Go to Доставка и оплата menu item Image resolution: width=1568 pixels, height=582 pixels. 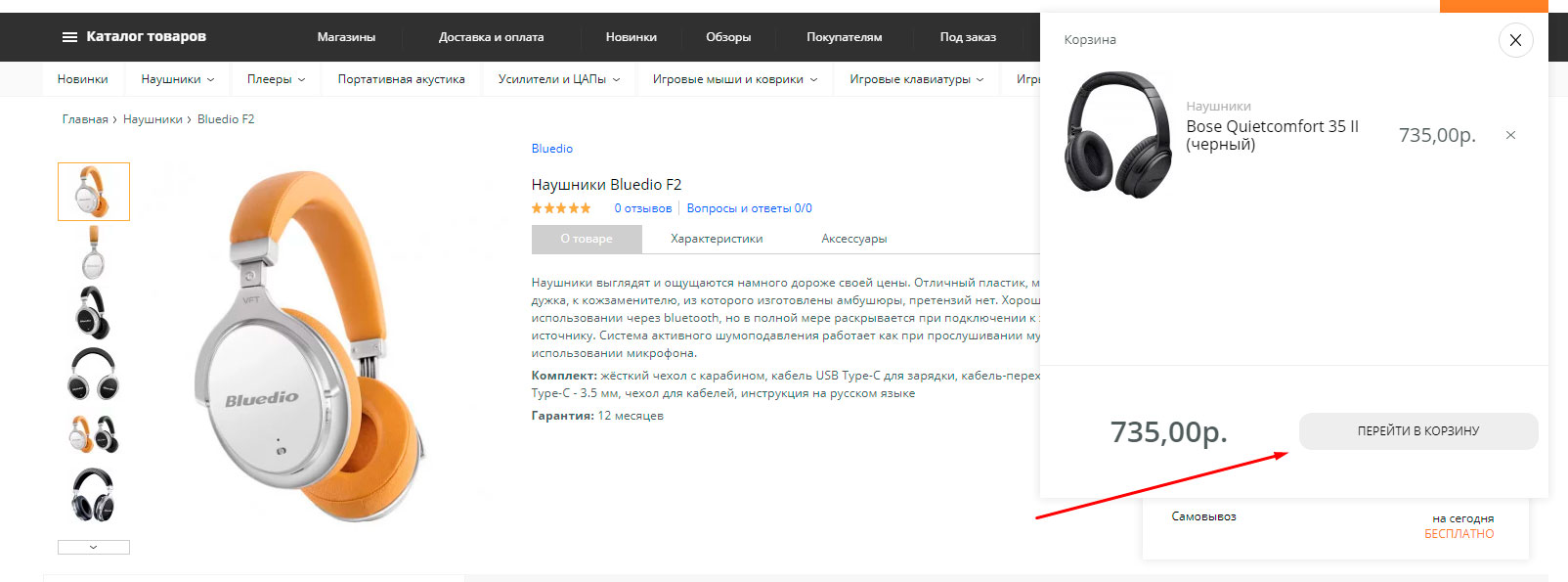(x=491, y=37)
